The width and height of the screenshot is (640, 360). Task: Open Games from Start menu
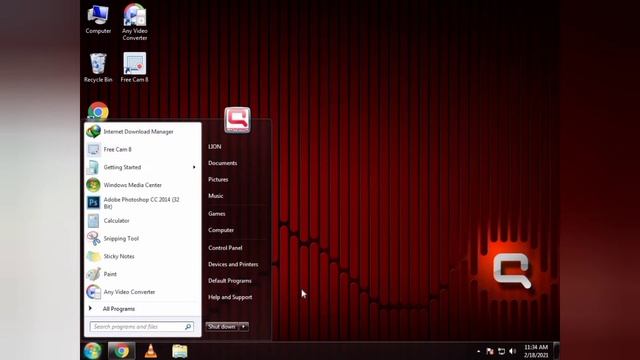tap(217, 213)
